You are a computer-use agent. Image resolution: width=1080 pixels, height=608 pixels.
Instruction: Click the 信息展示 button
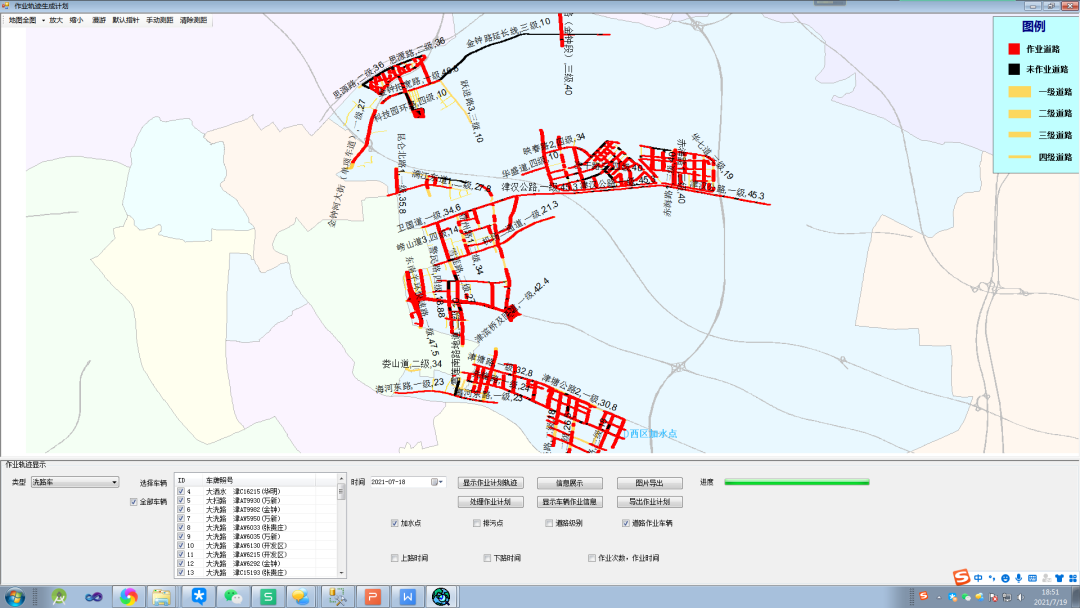point(570,483)
